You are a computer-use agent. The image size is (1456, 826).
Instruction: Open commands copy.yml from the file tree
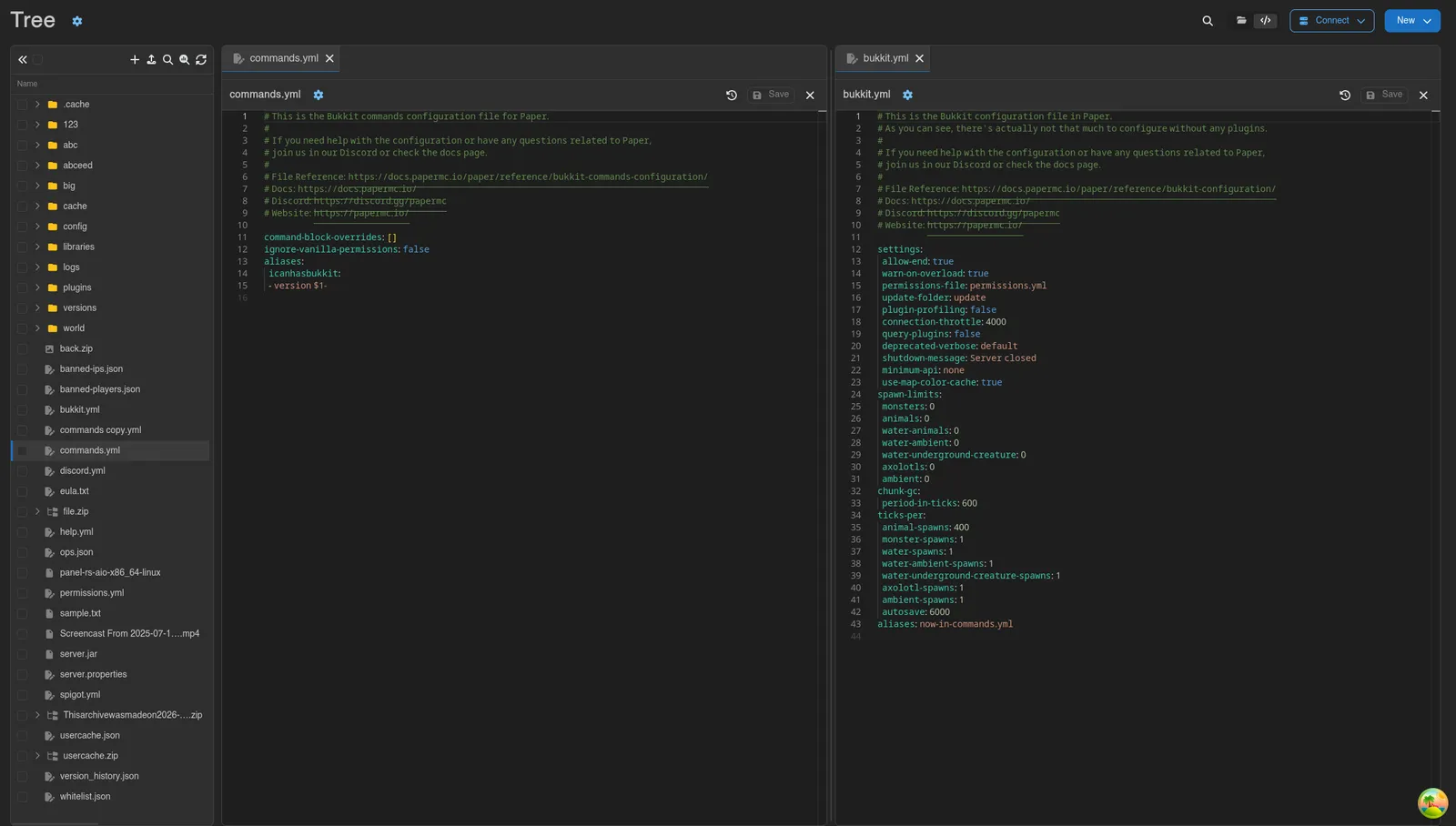click(100, 430)
